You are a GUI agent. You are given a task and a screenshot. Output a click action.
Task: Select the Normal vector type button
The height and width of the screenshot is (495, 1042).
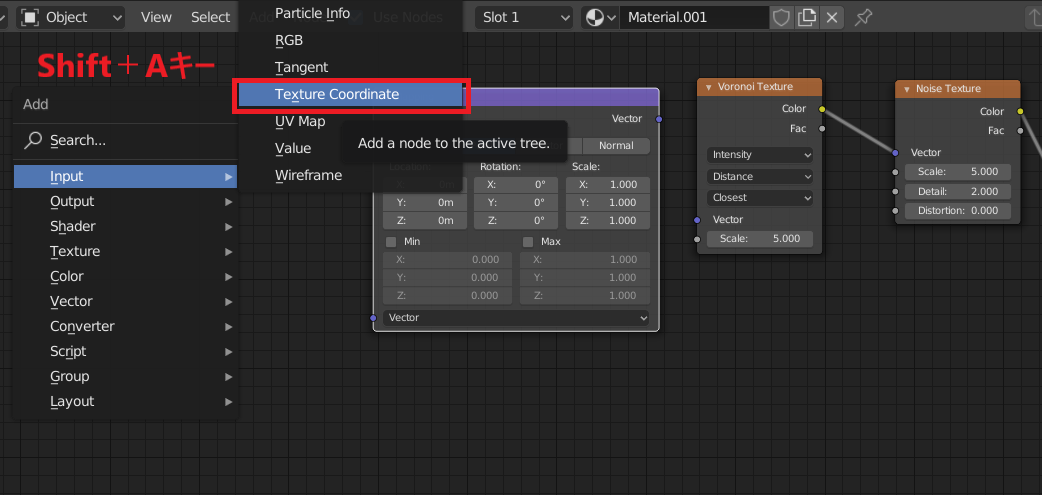616,146
